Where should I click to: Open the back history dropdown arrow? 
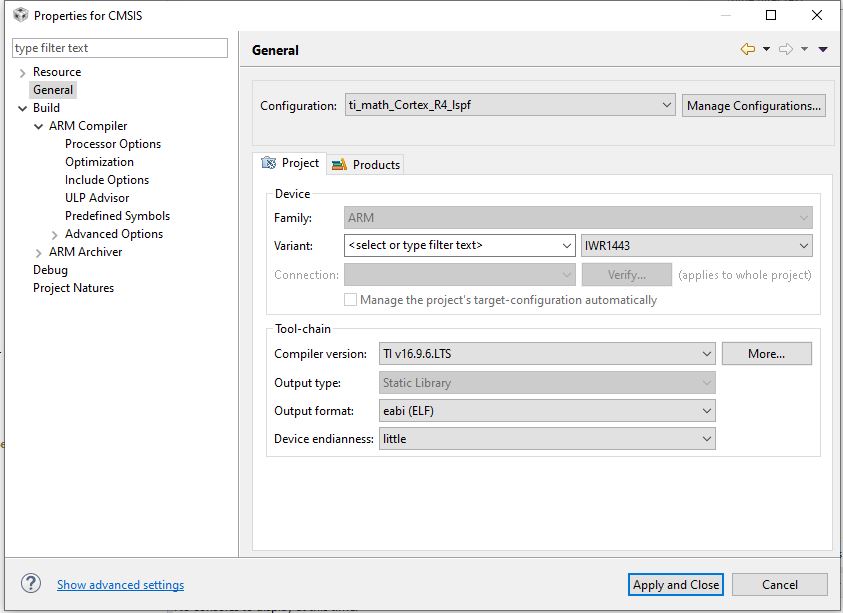pos(767,49)
